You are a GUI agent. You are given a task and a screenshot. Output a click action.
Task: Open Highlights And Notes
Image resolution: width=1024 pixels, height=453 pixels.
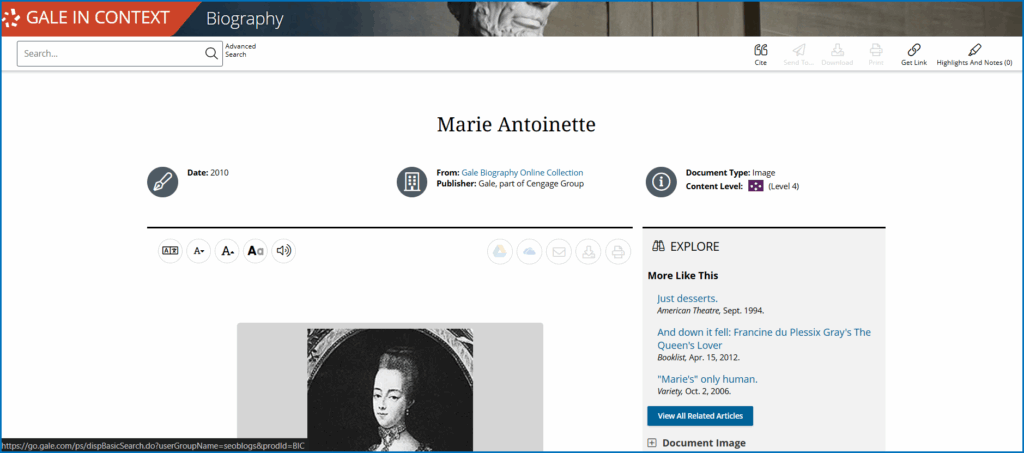(974, 50)
